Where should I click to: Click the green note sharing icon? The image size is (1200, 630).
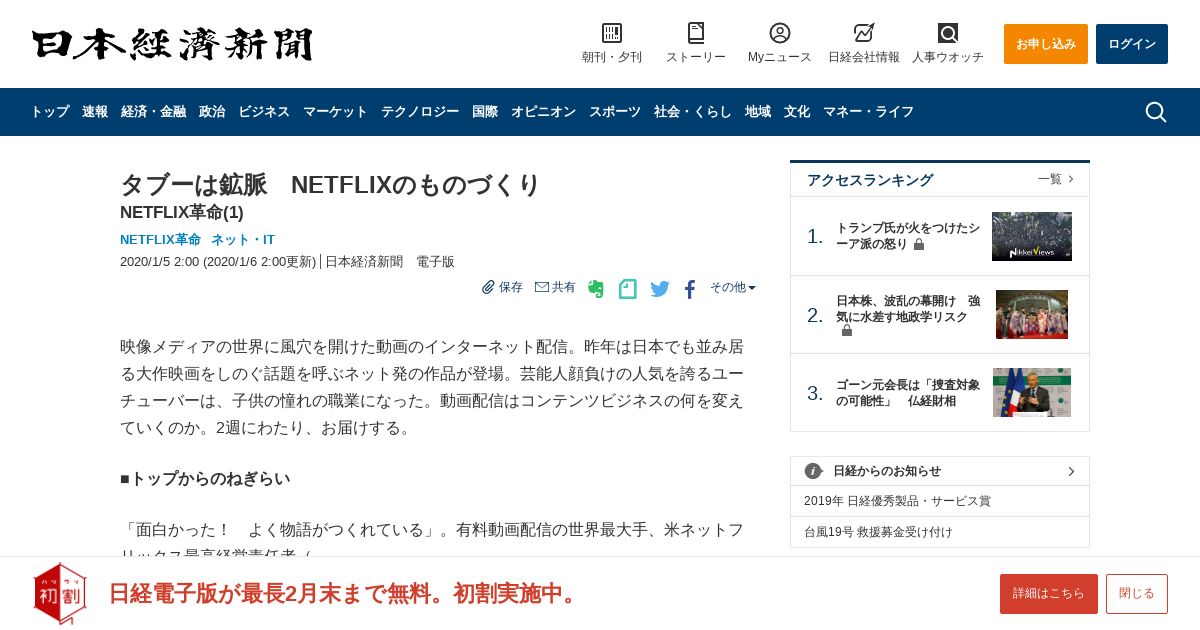pyautogui.click(x=627, y=289)
